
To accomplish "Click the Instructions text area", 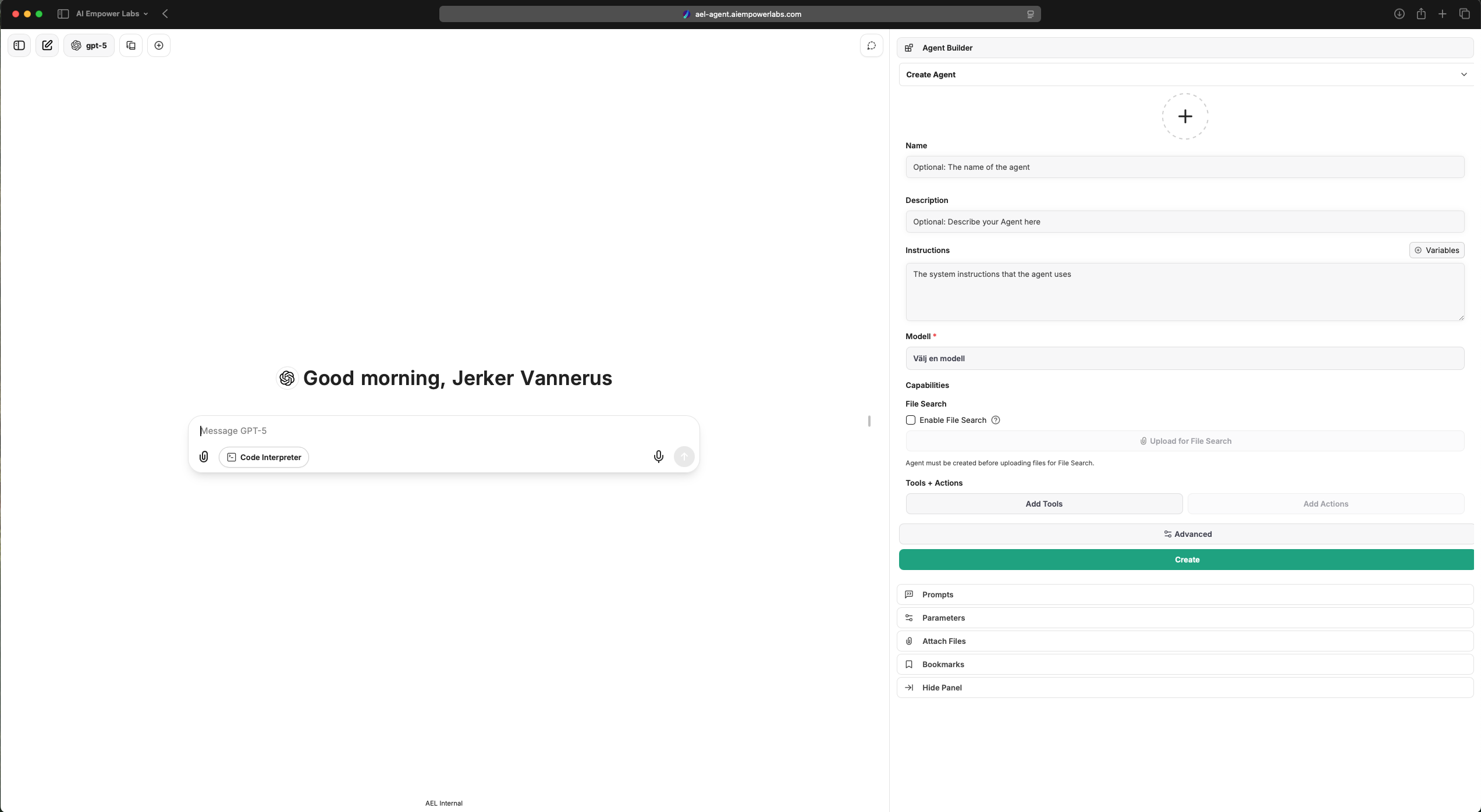I will pyautogui.click(x=1185, y=291).
